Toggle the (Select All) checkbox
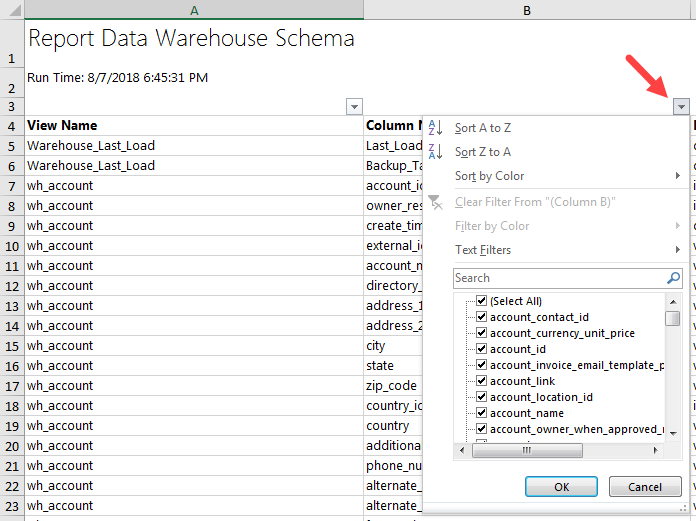The image size is (696, 521). coord(481,301)
